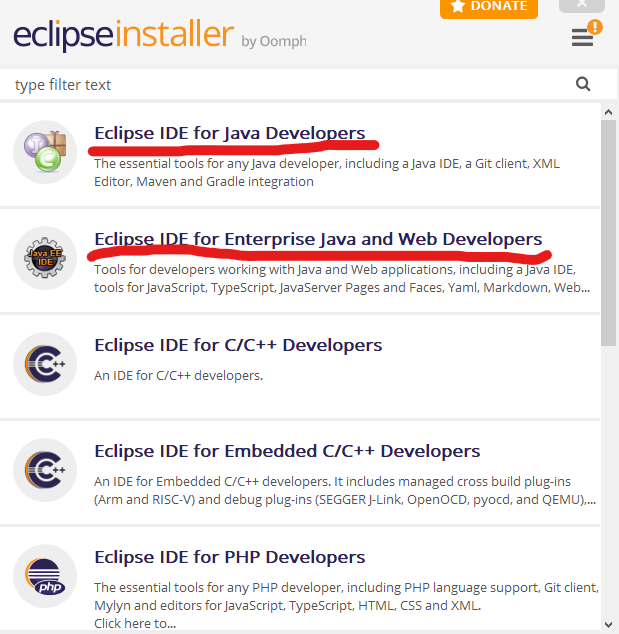This screenshot has width=619, height=634.
Task: Select the Java Developers package icon
Action: tap(45, 152)
